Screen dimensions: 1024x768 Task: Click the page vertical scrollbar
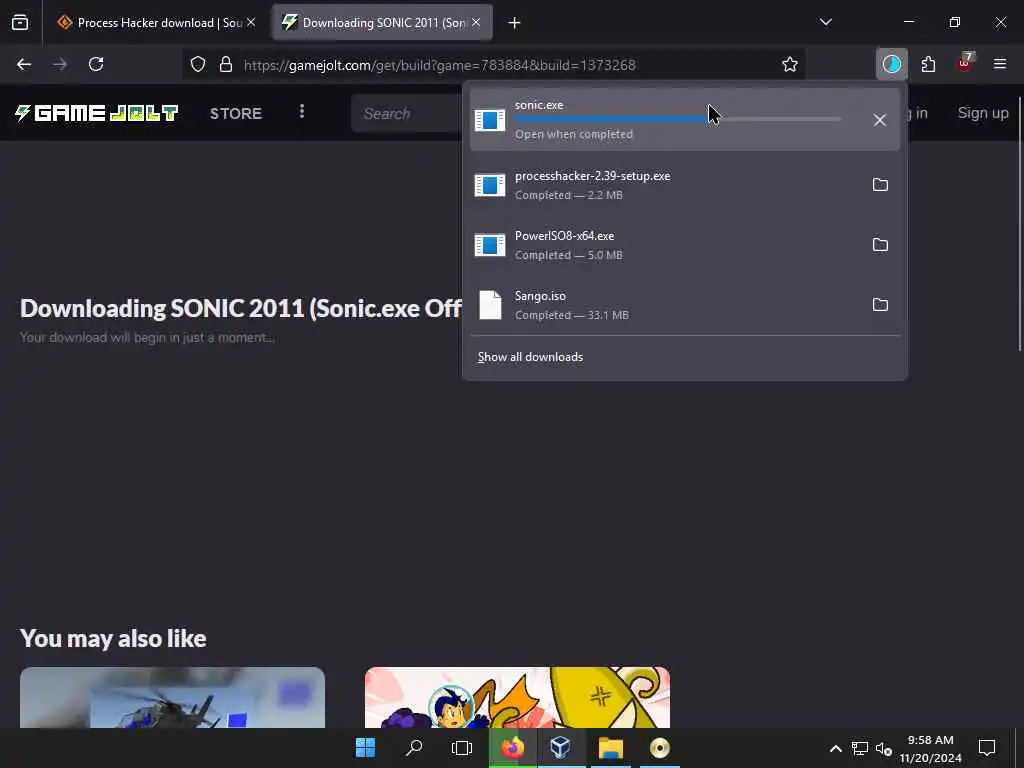pyautogui.click(x=1018, y=225)
